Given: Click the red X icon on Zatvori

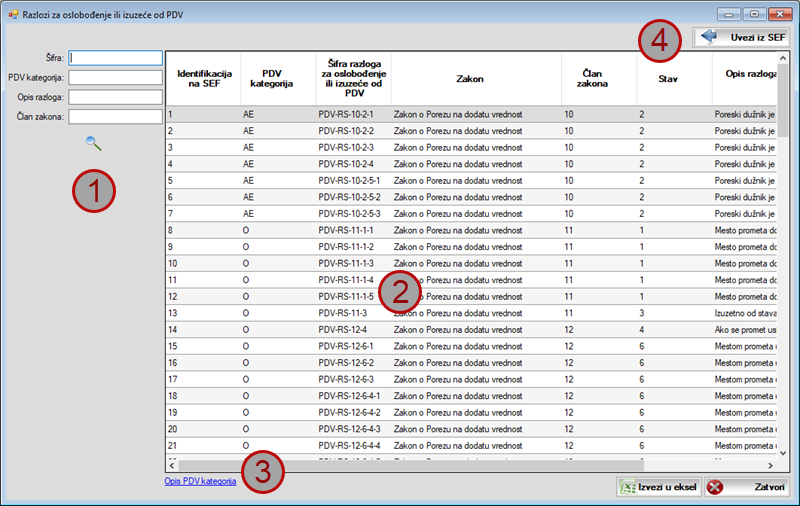Looking at the screenshot, I should [x=715, y=487].
